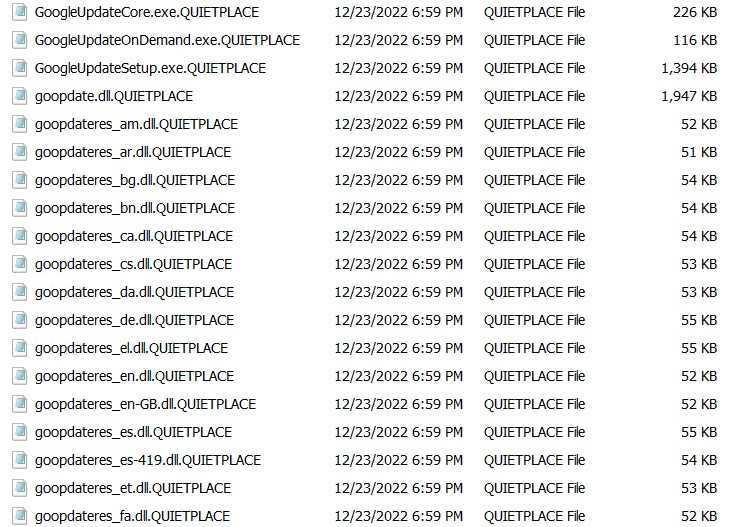Click the icon of goopdateres_cs.dll.QUIETPLACE
741x527 pixels.
(x=20, y=264)
